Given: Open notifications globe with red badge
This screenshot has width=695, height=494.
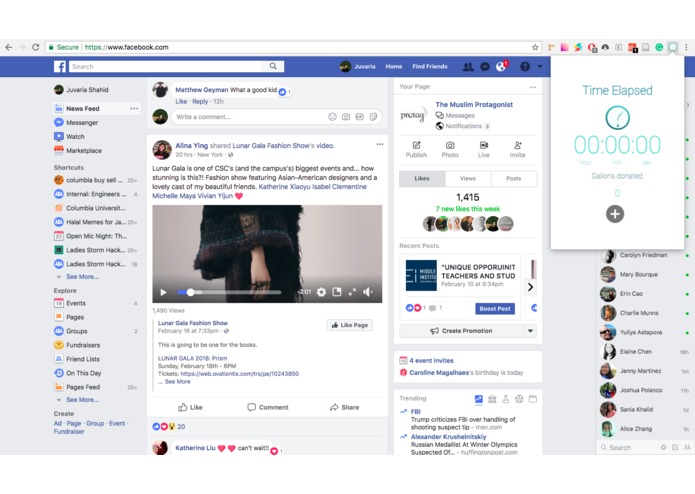Looking at the screenshot, I should tap(501, 66).
